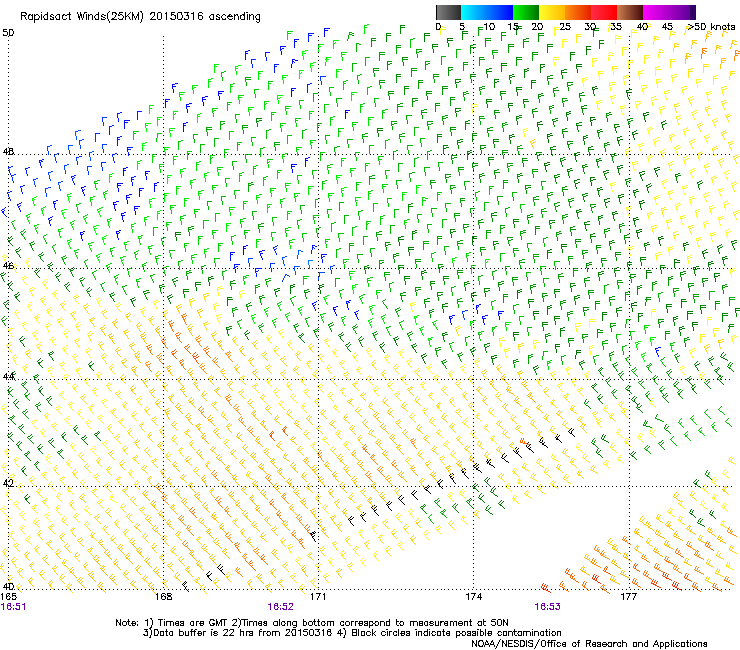Click the orange 25-30 knots color segment

click(578, 12)
